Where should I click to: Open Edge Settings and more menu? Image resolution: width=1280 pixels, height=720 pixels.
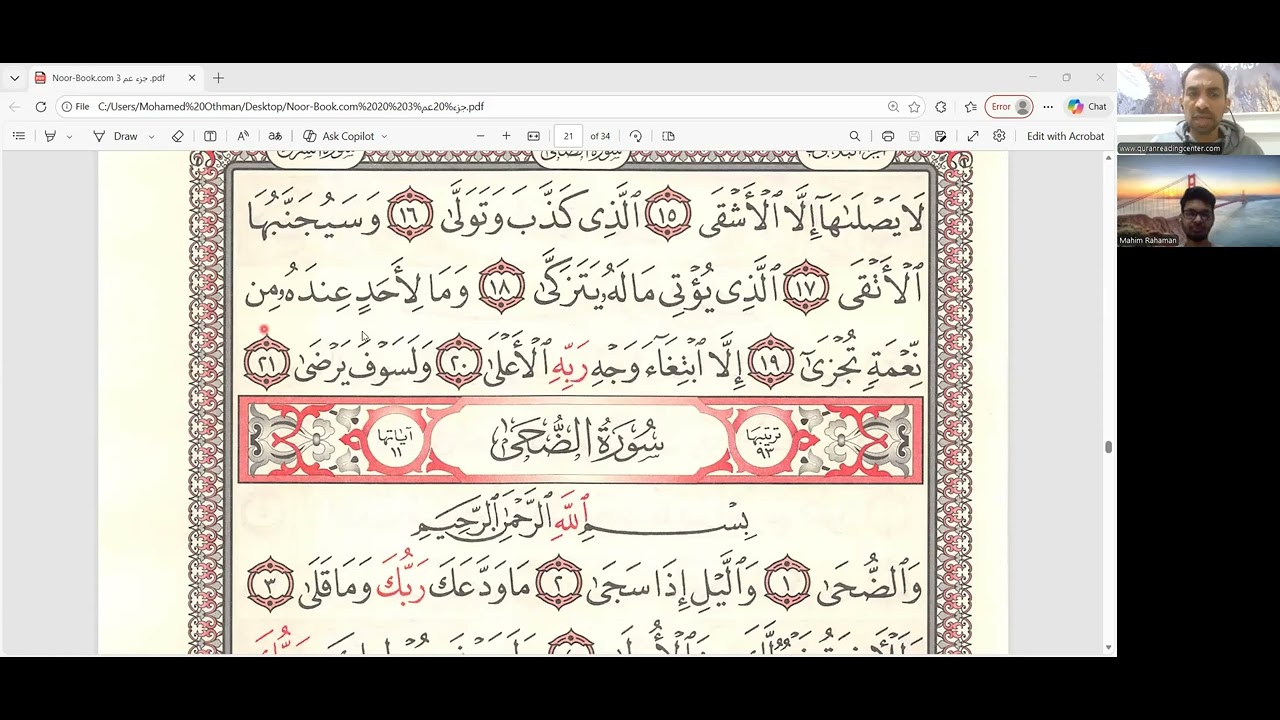point(1048,106)
